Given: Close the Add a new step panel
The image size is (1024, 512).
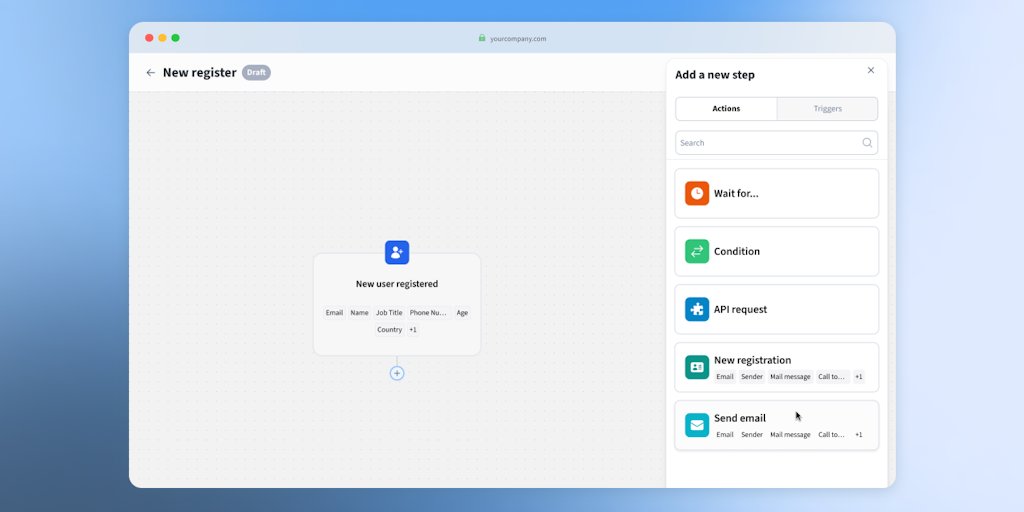Looking at the screenshot, I should click(x=871, y=71).
